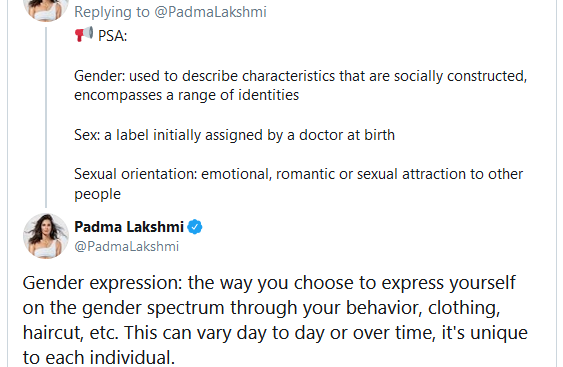The width and height of the screenshot is (563, 367).
Task: Click "haircut, etc. This can vary" line
Action: pyautogui.click(x=275, y=333)
